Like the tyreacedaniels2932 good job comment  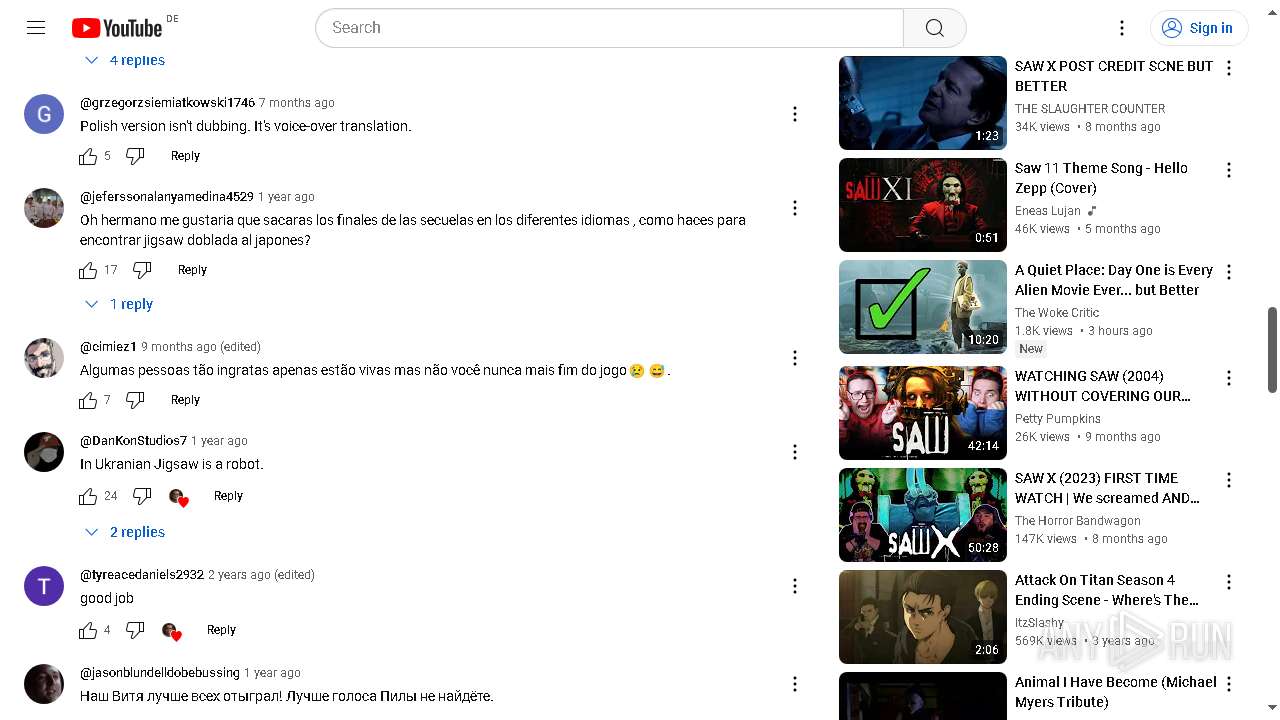click(x=88, y=630)
